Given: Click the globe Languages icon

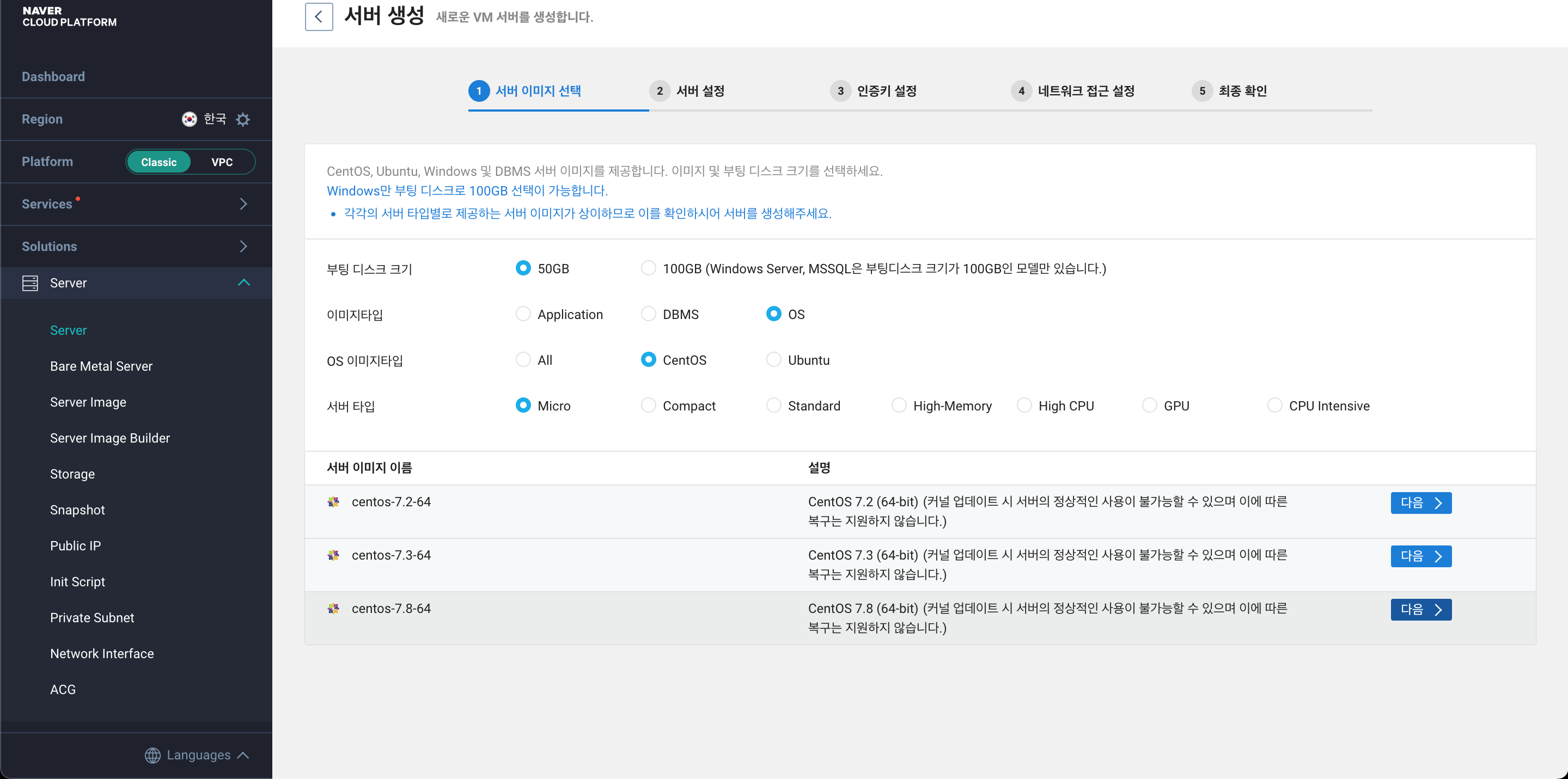Looking at the screenshot, I should coord(153,755).
